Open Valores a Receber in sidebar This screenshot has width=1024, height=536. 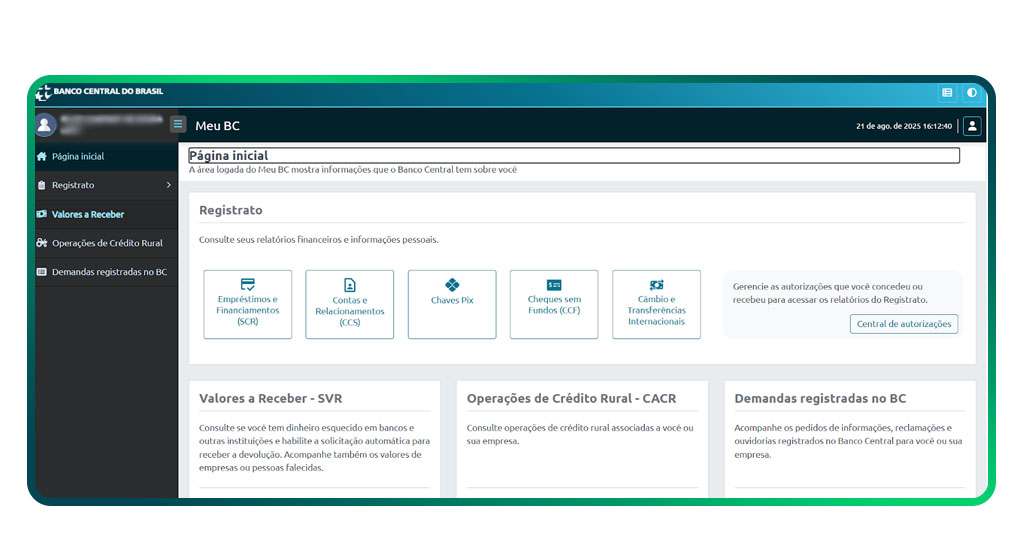pos(88,214)
